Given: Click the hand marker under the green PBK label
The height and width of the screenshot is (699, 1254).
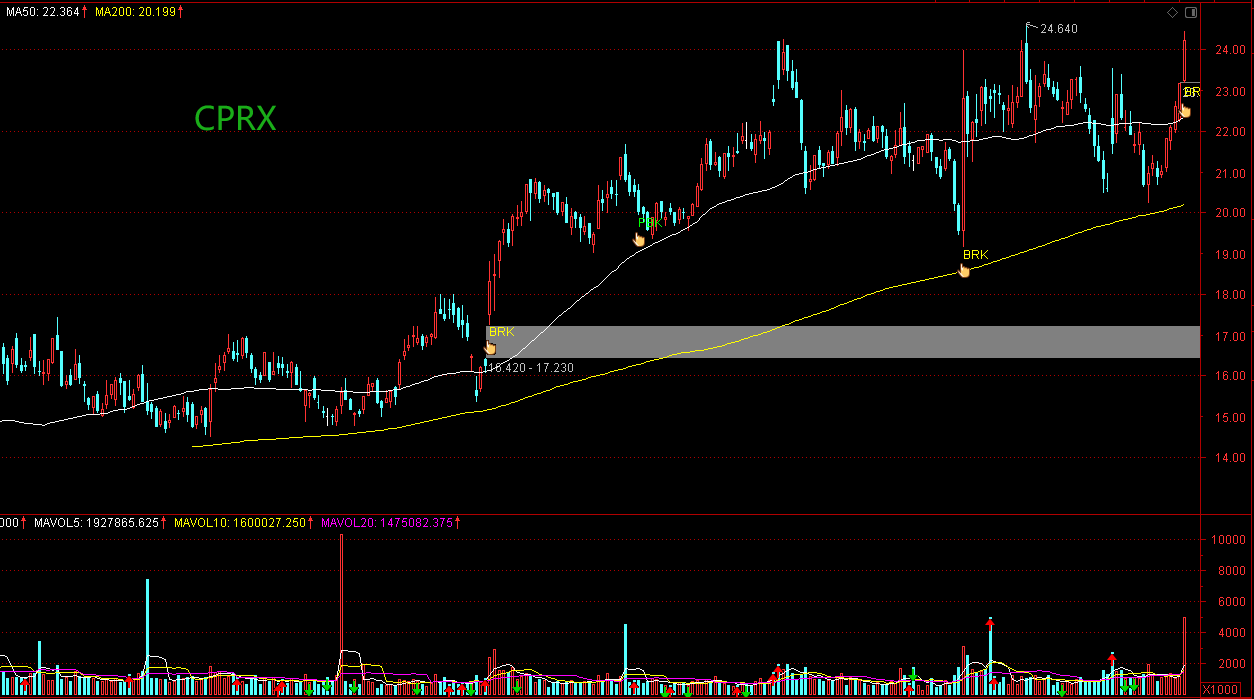Looking at the screenshot, I should tap(640, 239).
